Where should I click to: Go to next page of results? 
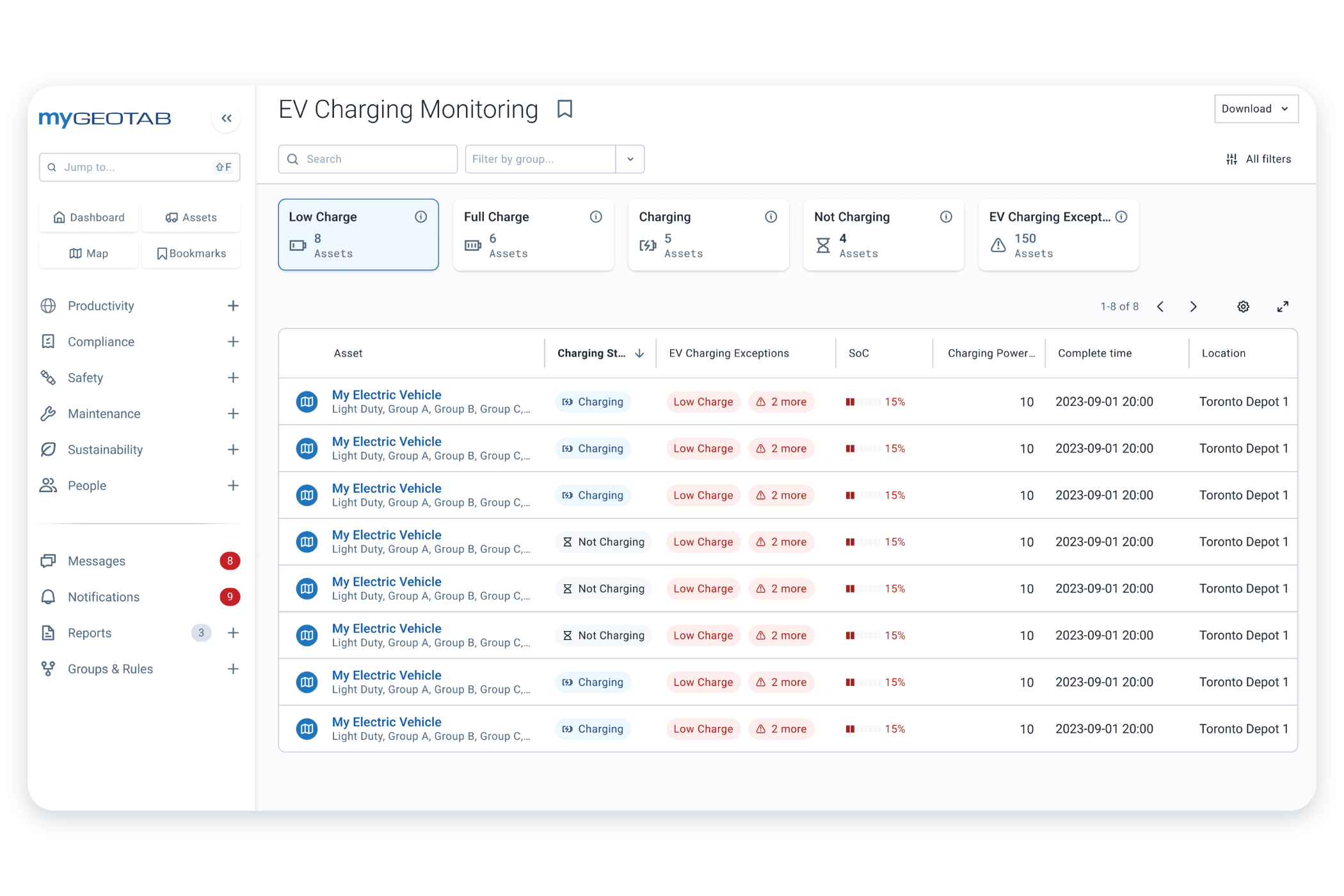pyautogui.click(x=1193, y=307)
